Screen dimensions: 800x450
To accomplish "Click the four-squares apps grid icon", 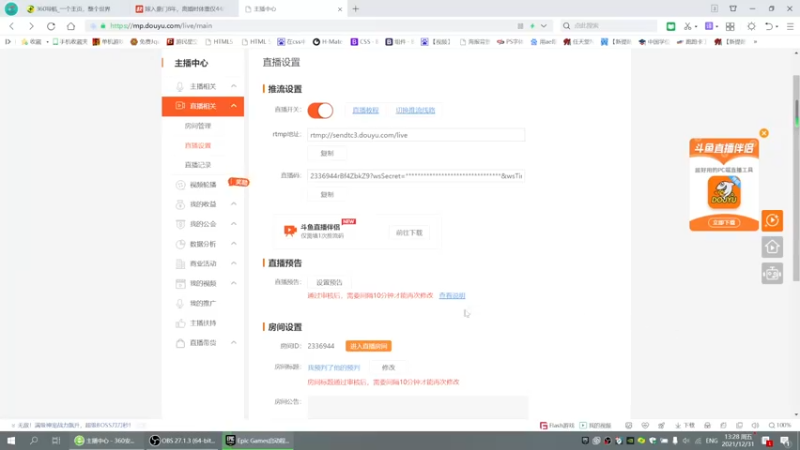I will [x=730, y=26].
